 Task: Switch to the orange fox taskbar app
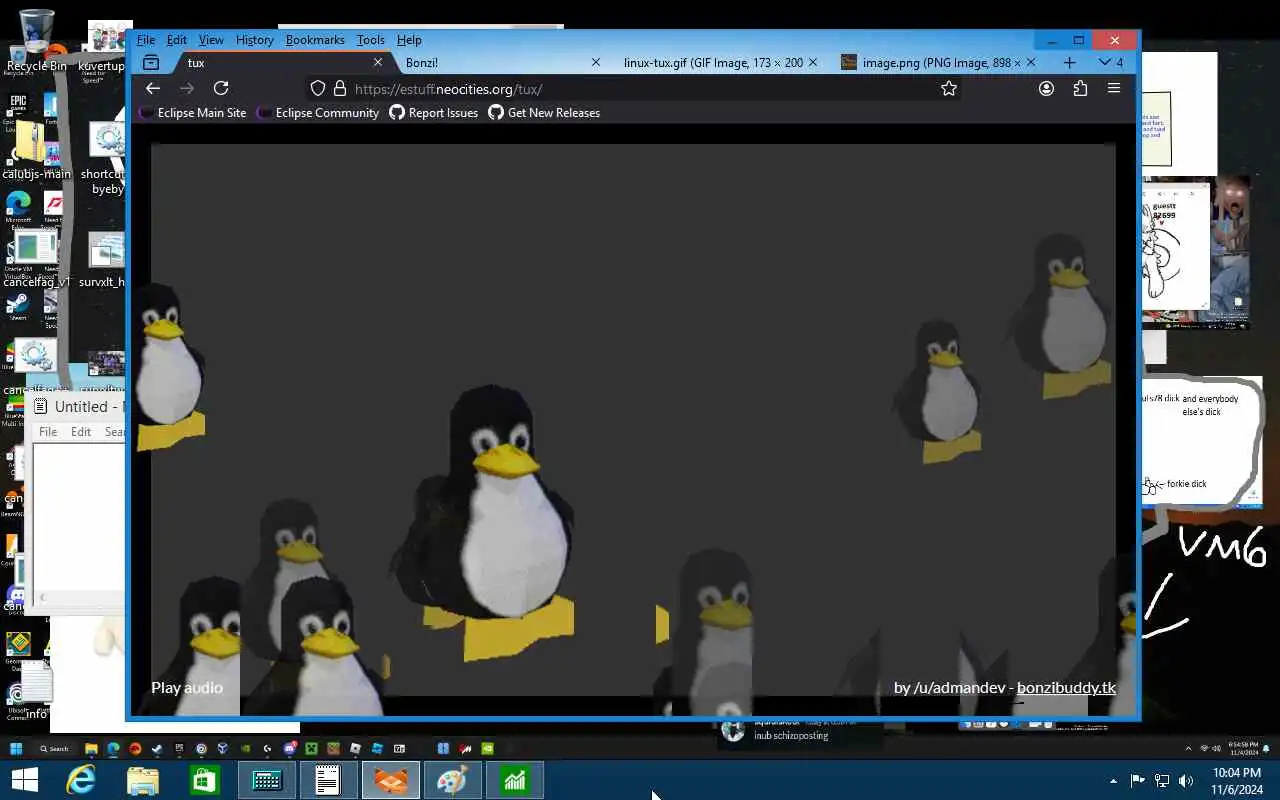tap(390, 780)
